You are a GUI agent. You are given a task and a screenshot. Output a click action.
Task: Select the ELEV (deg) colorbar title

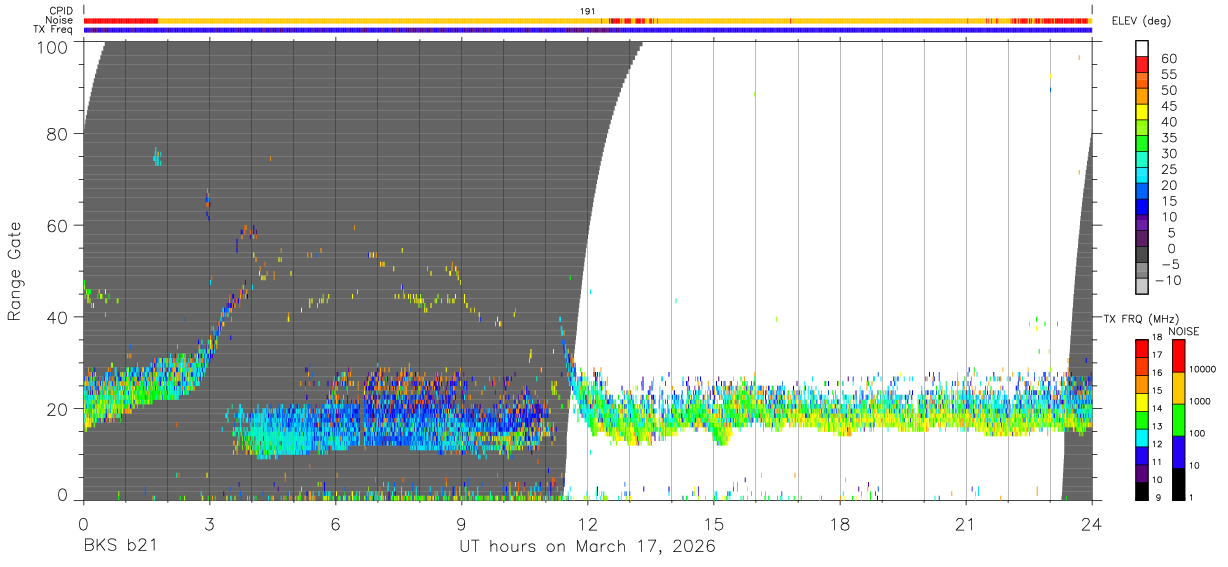pos(1141,20)
